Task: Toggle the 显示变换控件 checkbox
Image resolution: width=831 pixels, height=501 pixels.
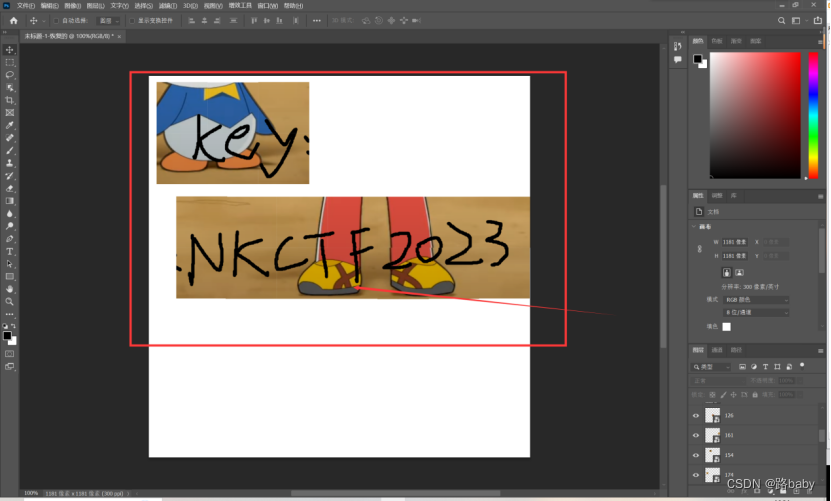Action: [132, 21]
